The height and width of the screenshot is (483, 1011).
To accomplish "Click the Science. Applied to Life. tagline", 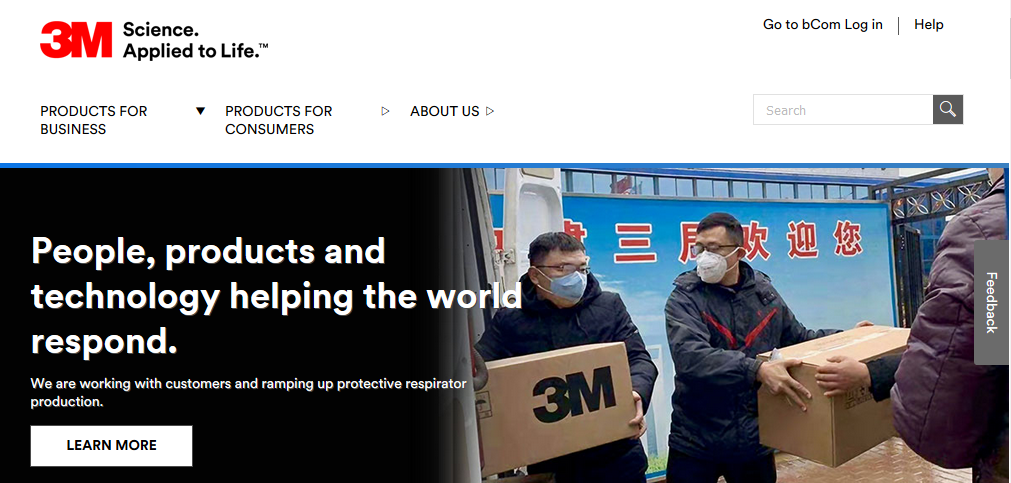I will pyautogui.click(x=195, y=40).
